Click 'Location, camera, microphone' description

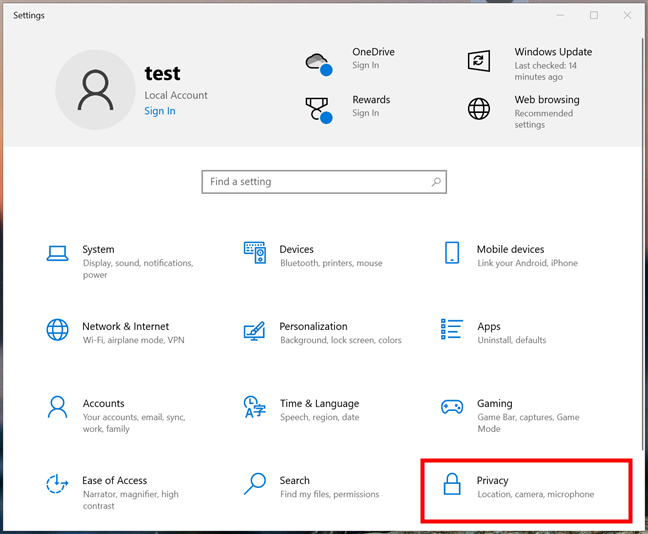(x=536, y=494)
